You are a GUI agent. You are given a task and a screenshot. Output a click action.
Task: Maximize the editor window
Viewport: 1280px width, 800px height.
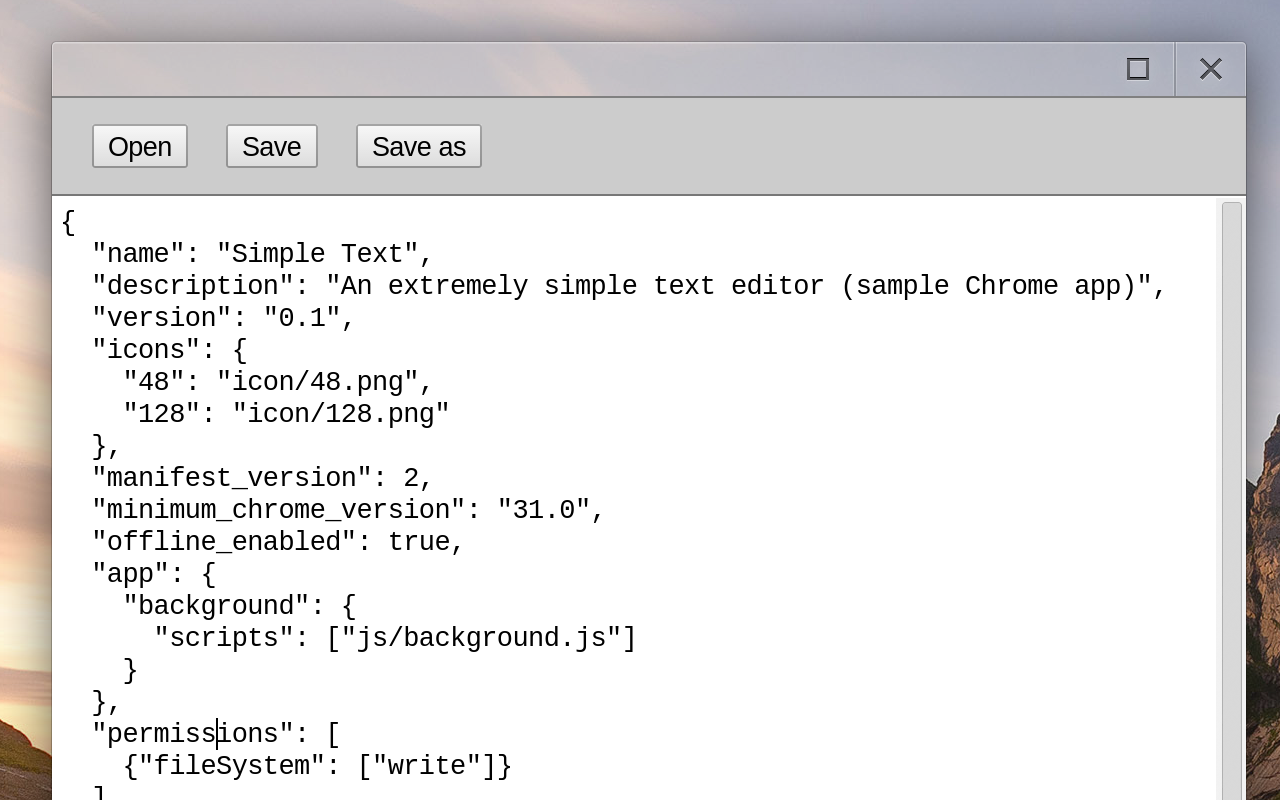pyautogui.click(x=1138, y=69)
